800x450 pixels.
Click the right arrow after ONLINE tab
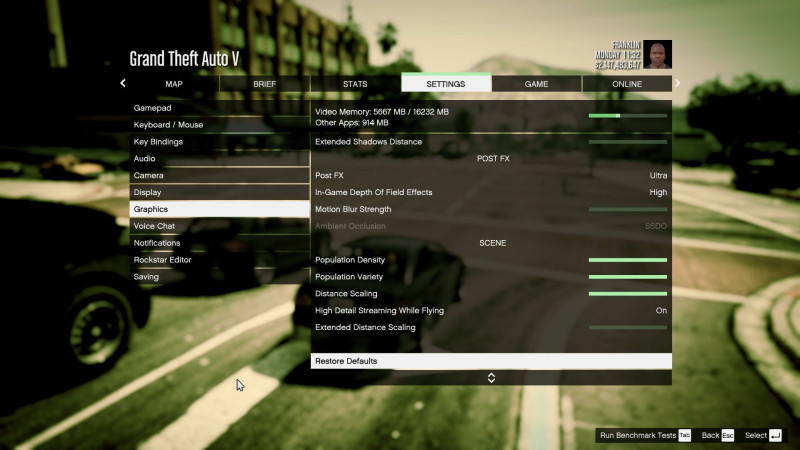pyautogui.click(x=677, y=83)
